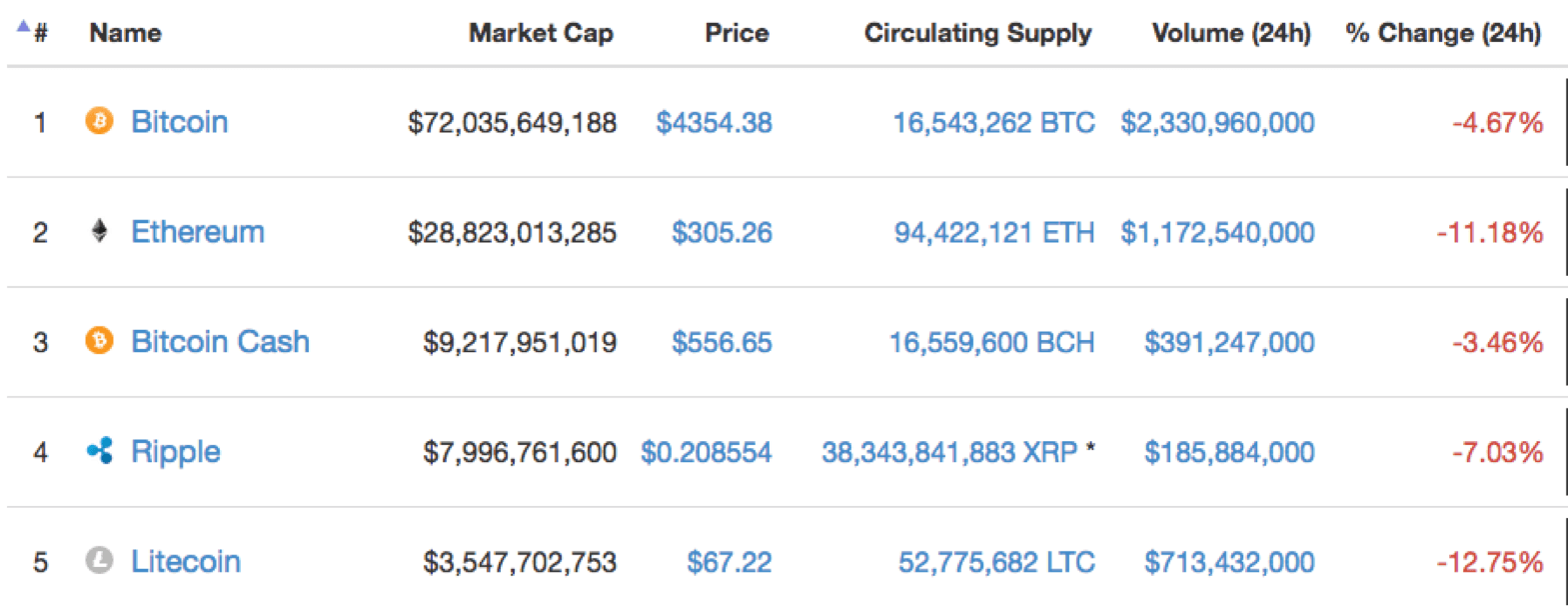The width and height of the screenshot is (1568, 615).
Task: Sort by Circulating Supply column header
Action: point(977,33)
